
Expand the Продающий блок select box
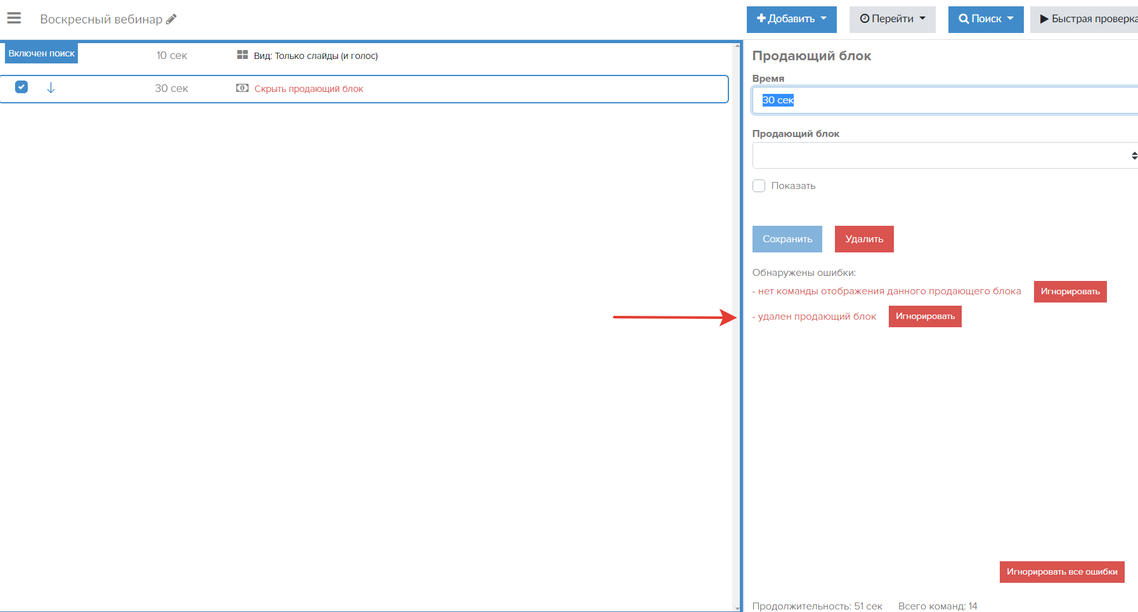(944, 155)
